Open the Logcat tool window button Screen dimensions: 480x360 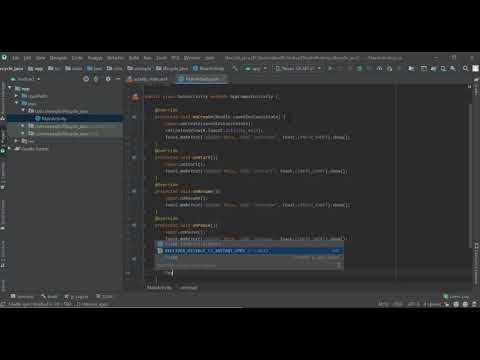point(76,296)
